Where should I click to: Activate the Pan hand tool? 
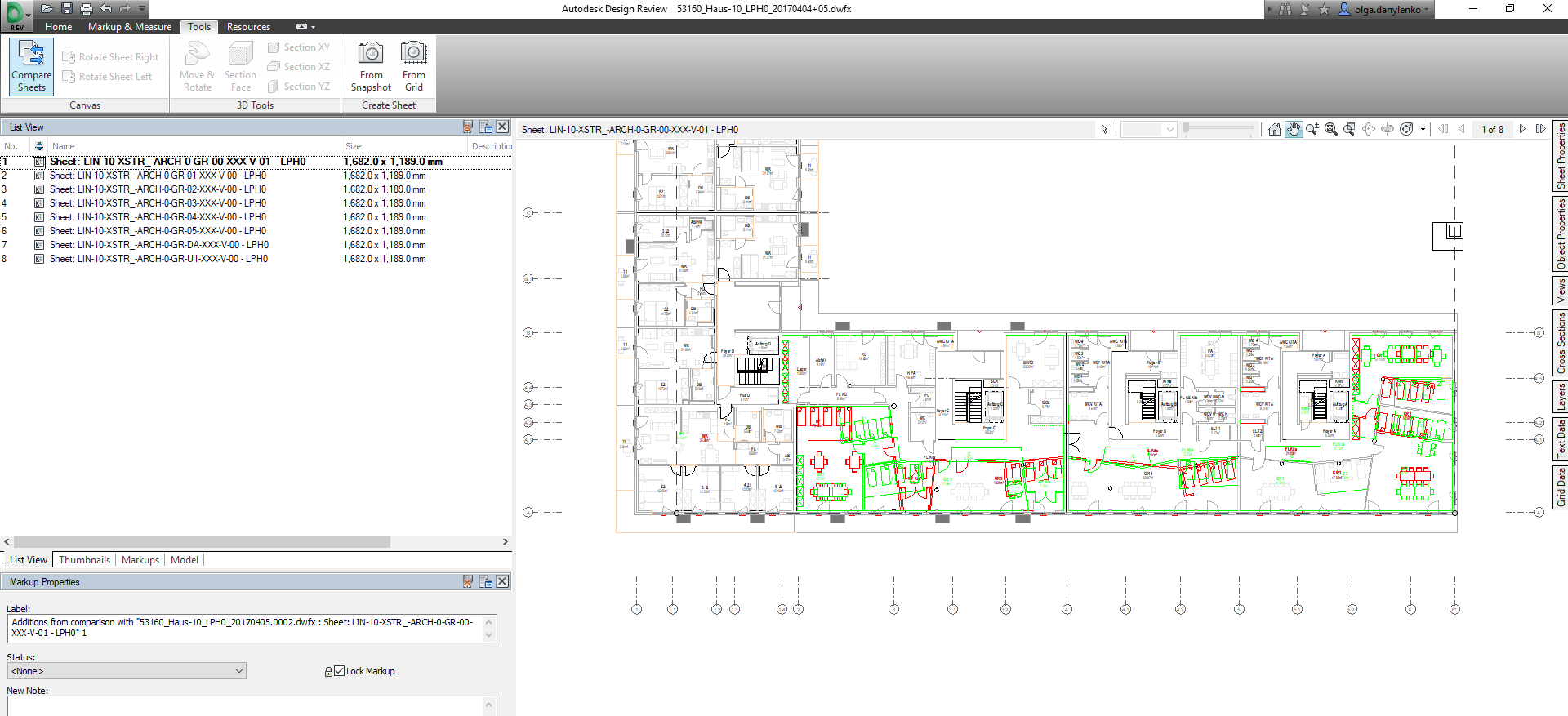click(x=1294, y=129)
